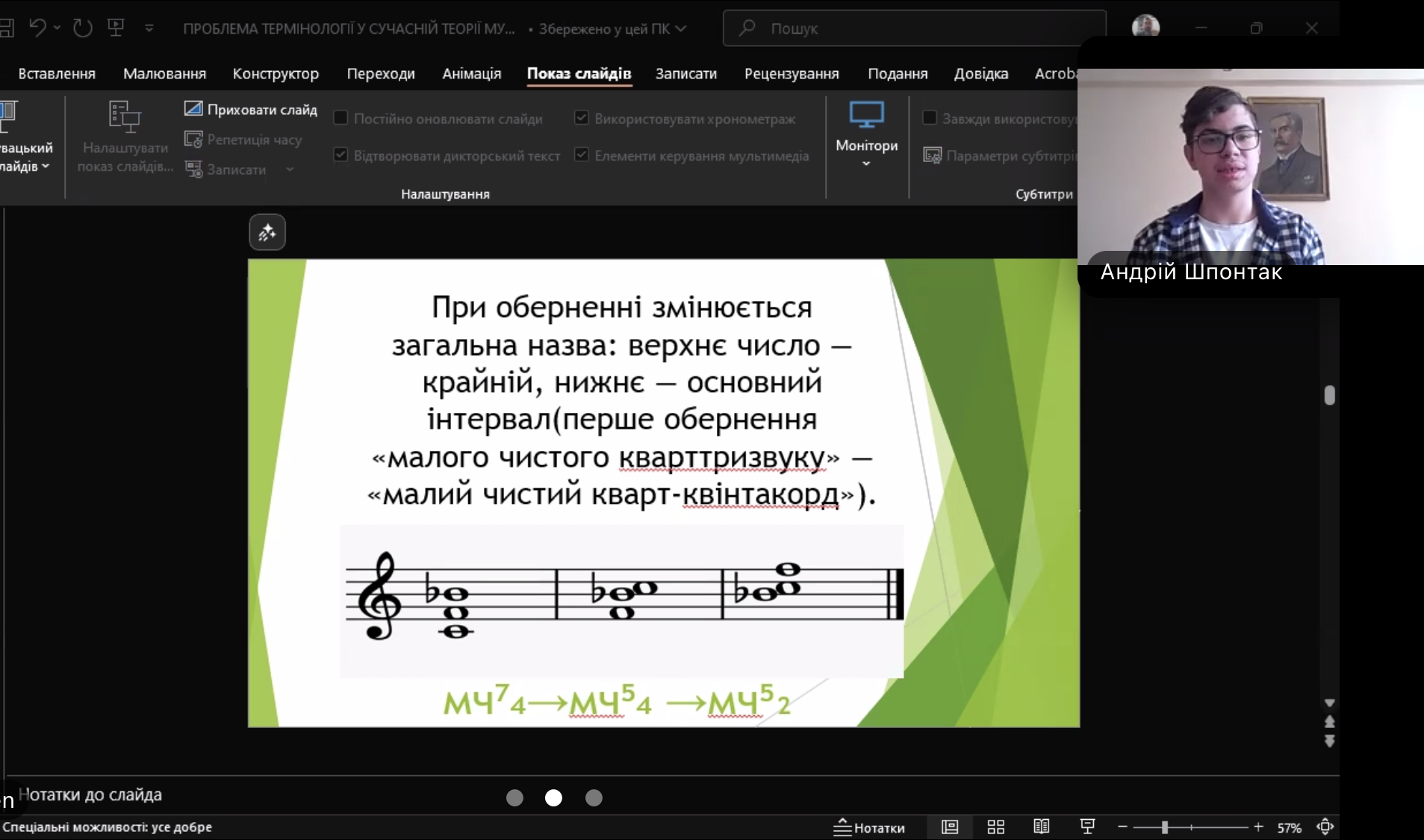The height and width of the screenshot is (840, 1424).
Task: Expand the 'Збережено у цей ПК' dropdown
Action: pyautogui.click(x=681, y=28)
